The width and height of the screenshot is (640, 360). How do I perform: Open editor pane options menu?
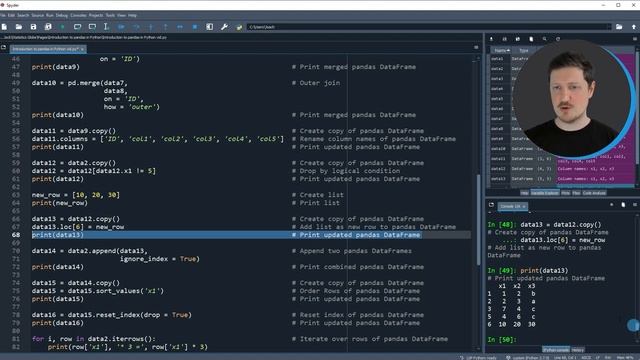[476, 48]
